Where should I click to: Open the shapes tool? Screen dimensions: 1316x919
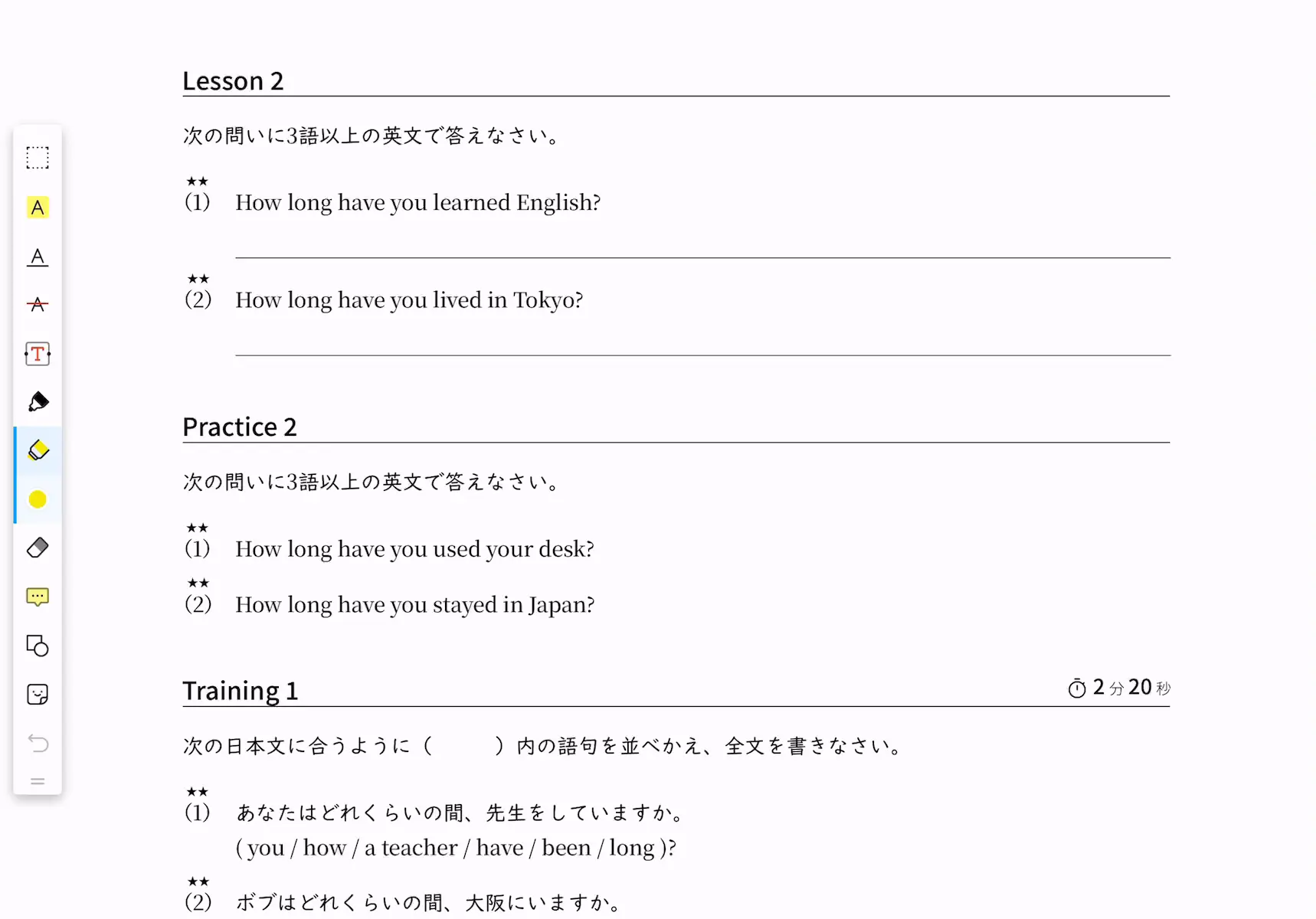(38, 646)
